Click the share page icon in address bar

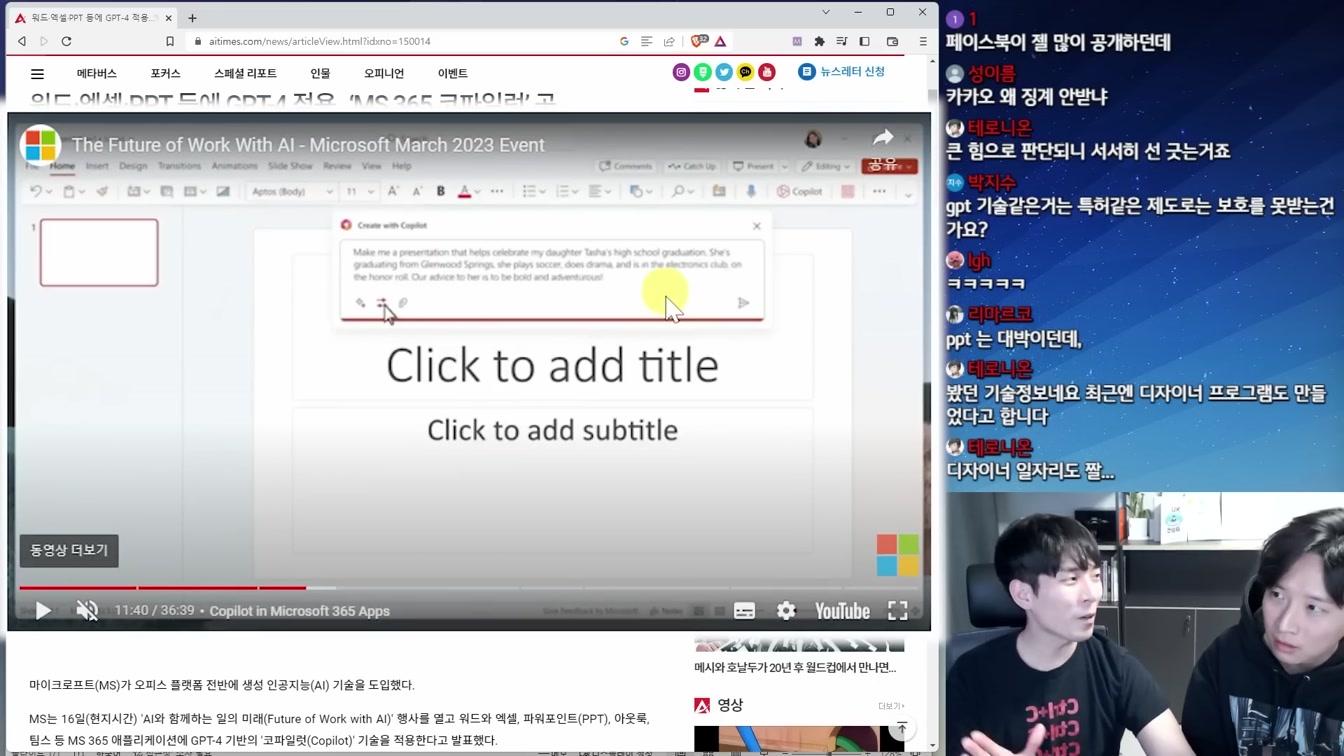669,41
